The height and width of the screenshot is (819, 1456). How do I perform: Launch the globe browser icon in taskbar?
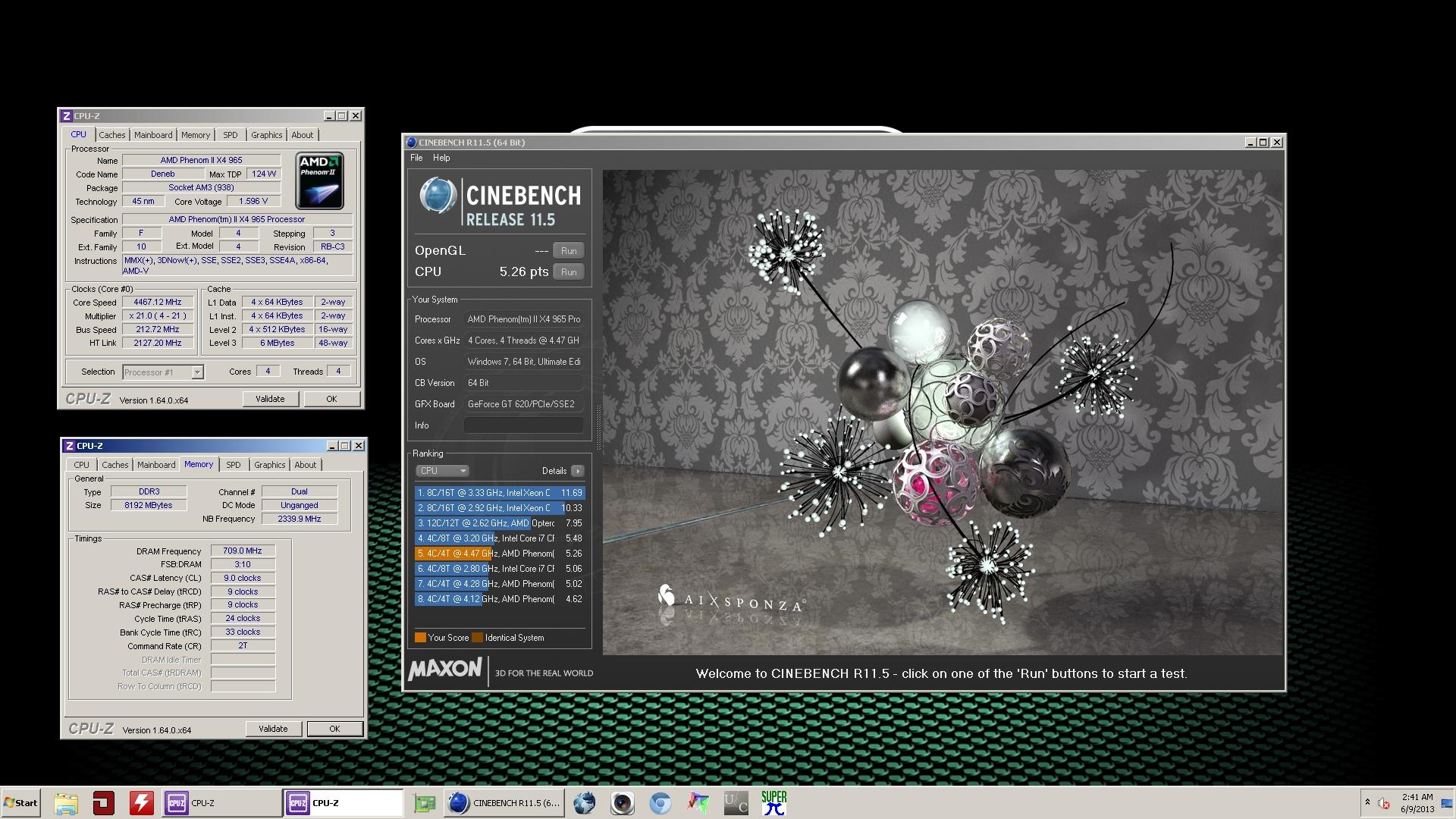(585, 803)
